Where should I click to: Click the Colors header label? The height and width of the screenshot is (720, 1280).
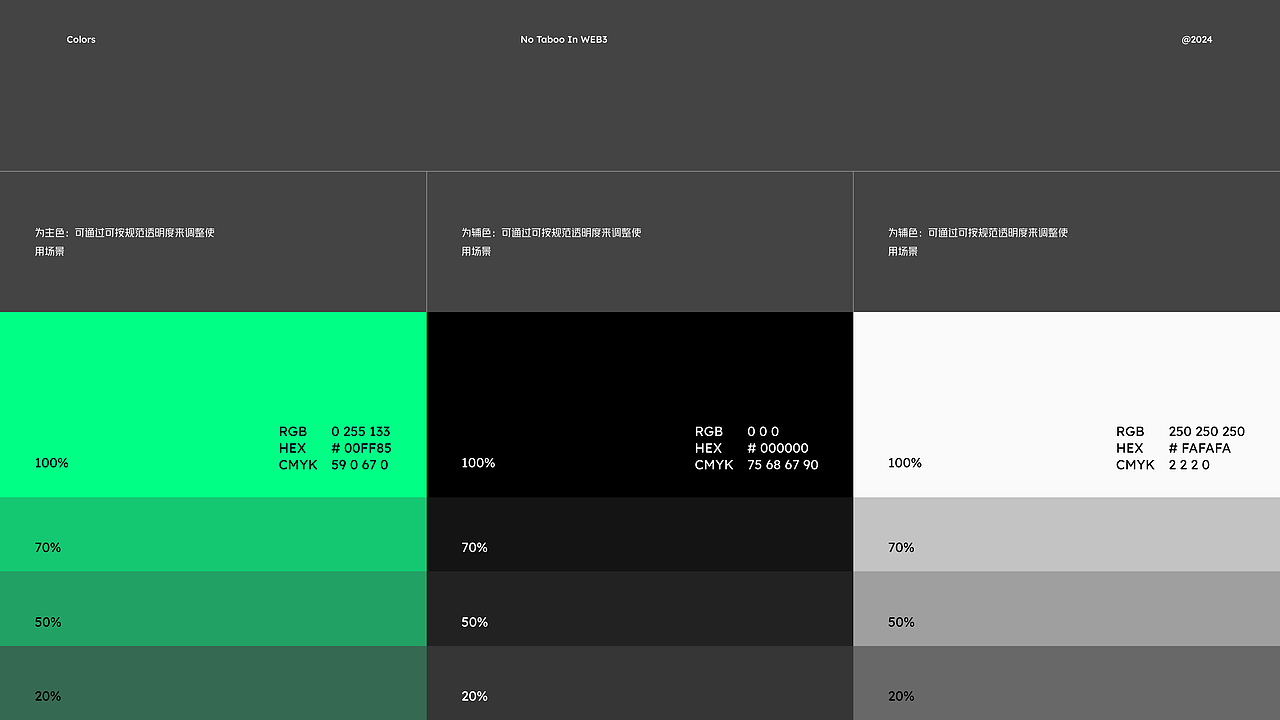click(x=80, y=40)
